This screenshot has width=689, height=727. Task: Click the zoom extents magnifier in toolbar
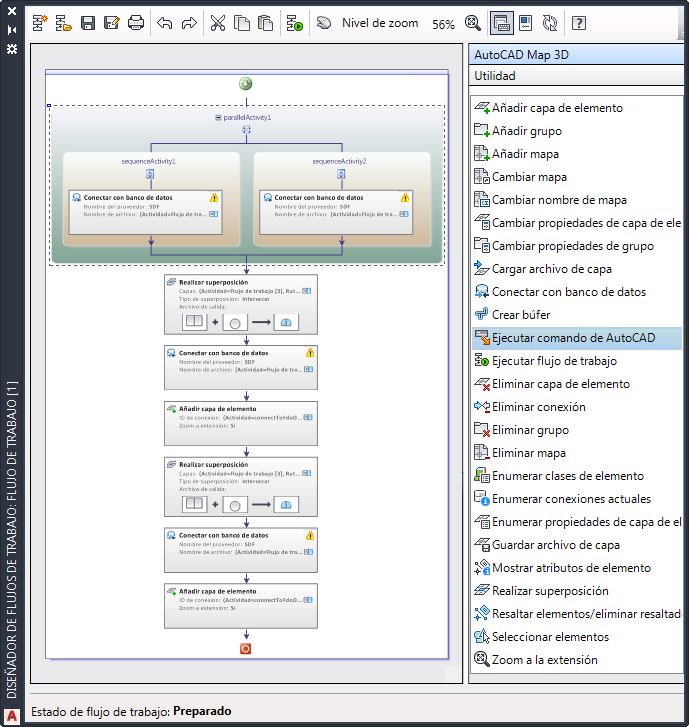coord(472,23)
